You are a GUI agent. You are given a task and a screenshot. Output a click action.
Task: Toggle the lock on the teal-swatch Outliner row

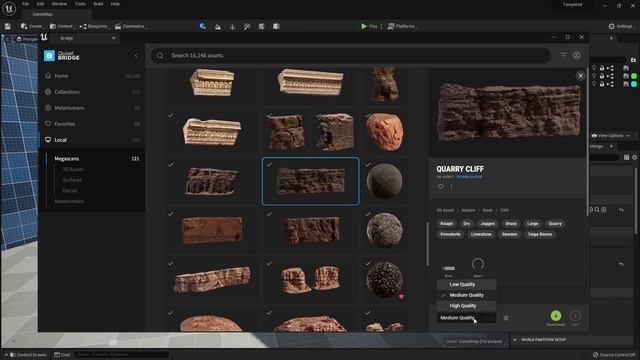pos(602,84)
